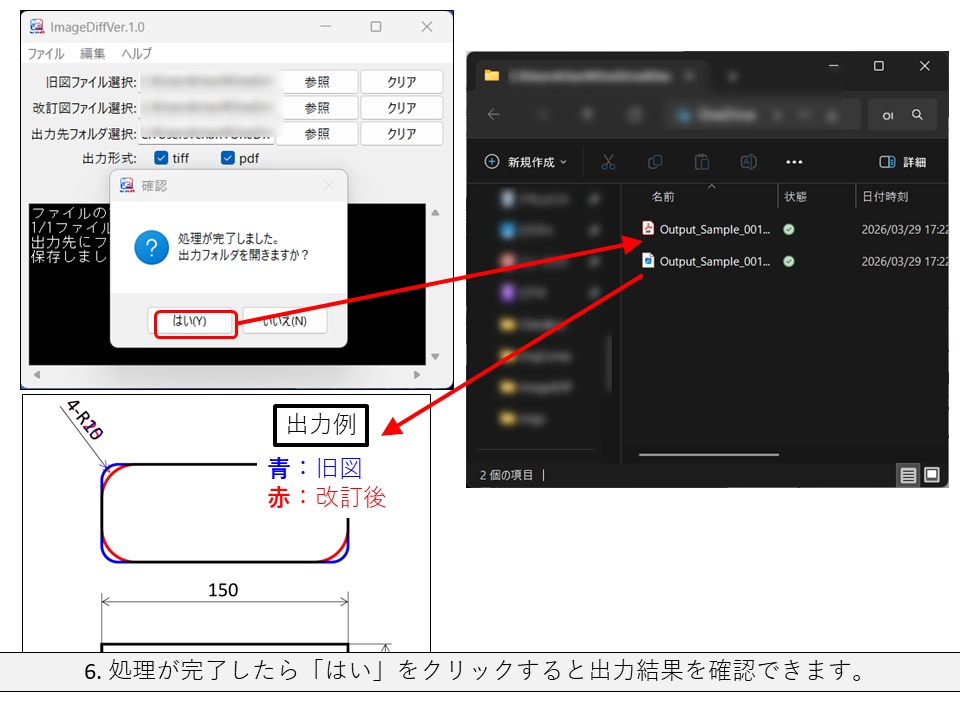The image size is (960, 720).
Task: Click the log horizontal scroll right arrow
Action: [417, 375]
